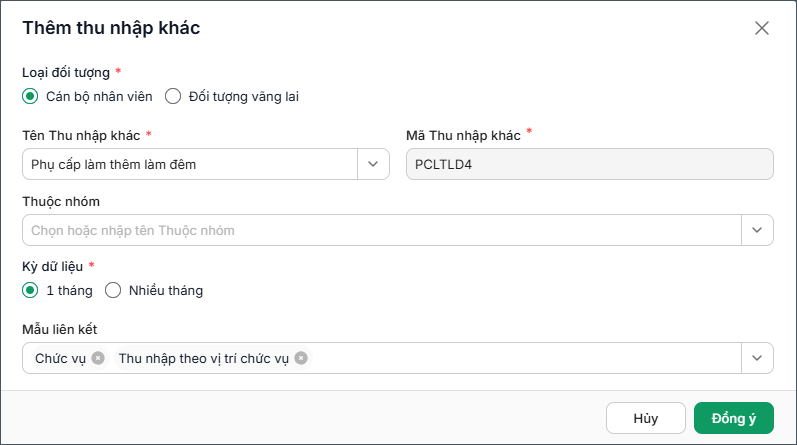
Task: Remove the Chức vụ tag
Action: pos(98,358)
